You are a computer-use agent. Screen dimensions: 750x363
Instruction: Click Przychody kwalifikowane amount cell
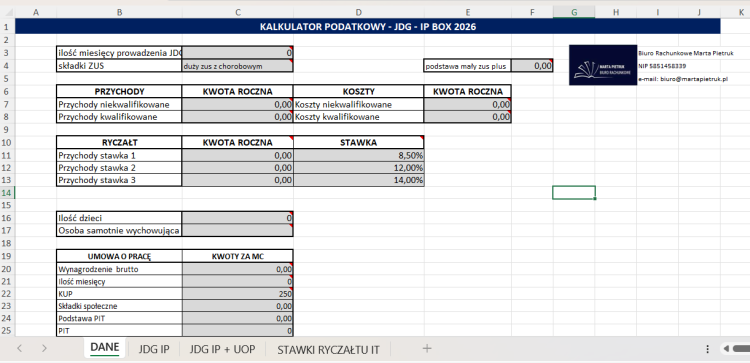[238, 117]
